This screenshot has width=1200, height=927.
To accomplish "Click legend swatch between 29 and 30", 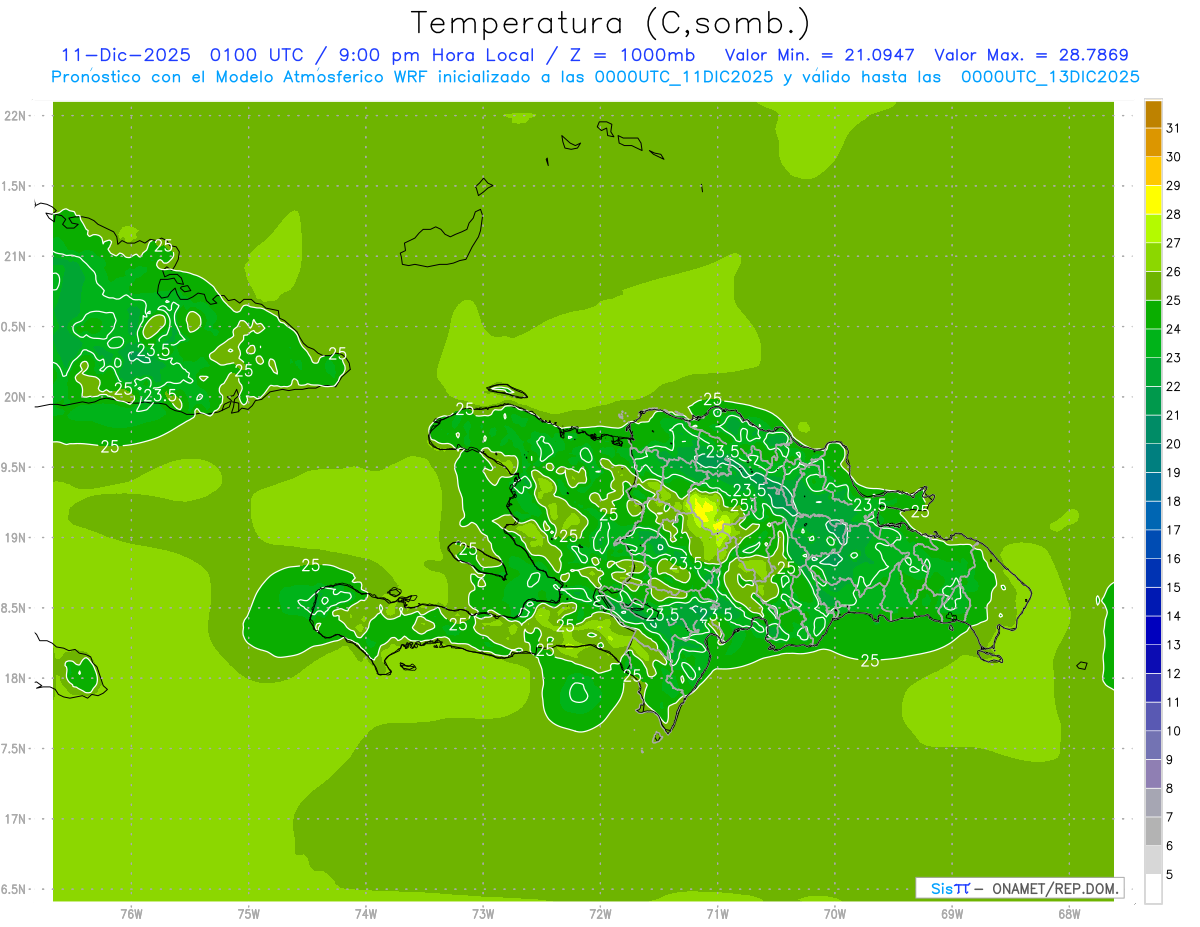I will pyautogui.click(x=1153, y=171).
